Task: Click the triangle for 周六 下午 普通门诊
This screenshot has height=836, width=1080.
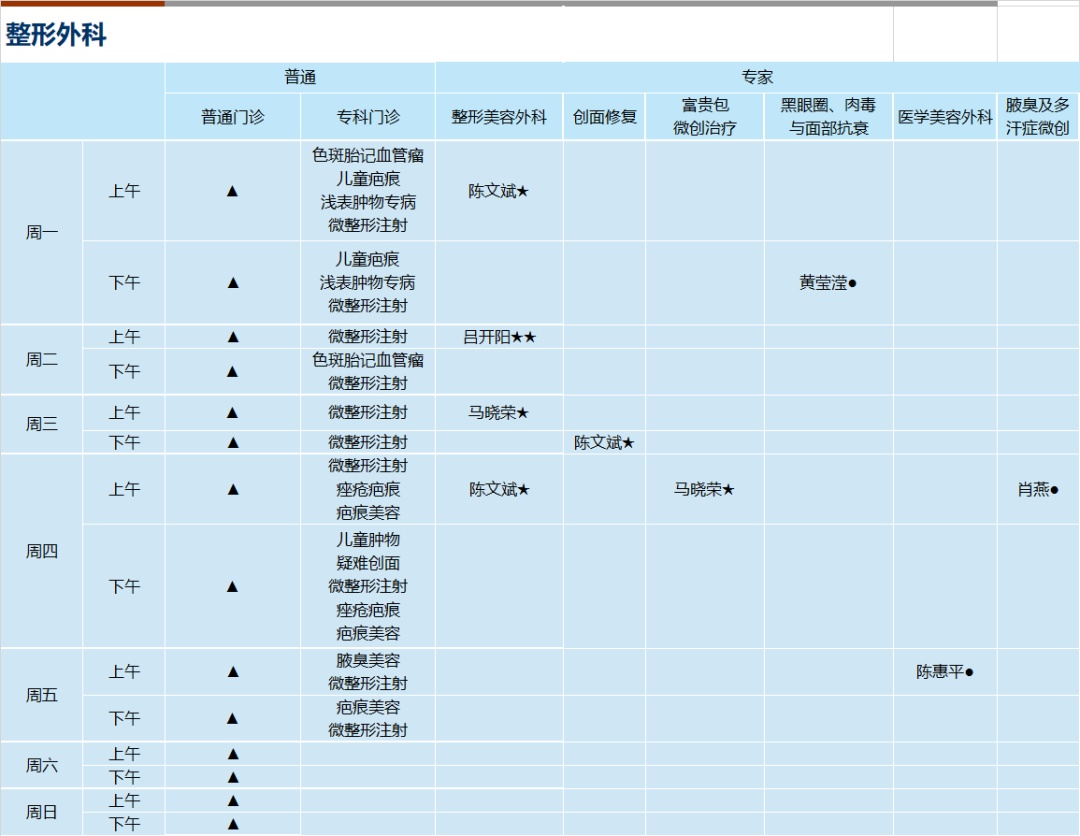Action: (x=233, y=777)
